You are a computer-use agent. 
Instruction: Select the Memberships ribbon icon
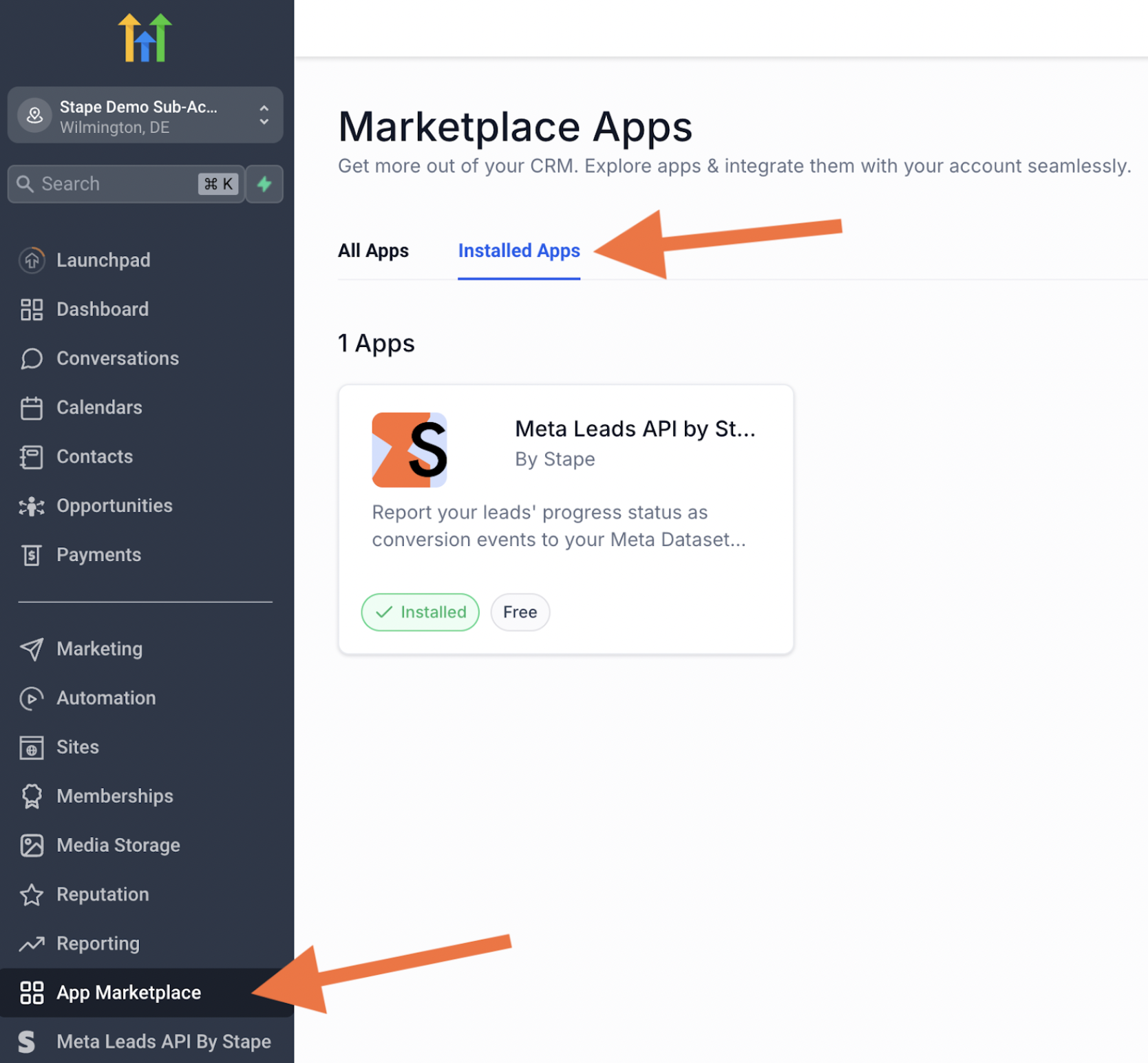pos(32,796)
